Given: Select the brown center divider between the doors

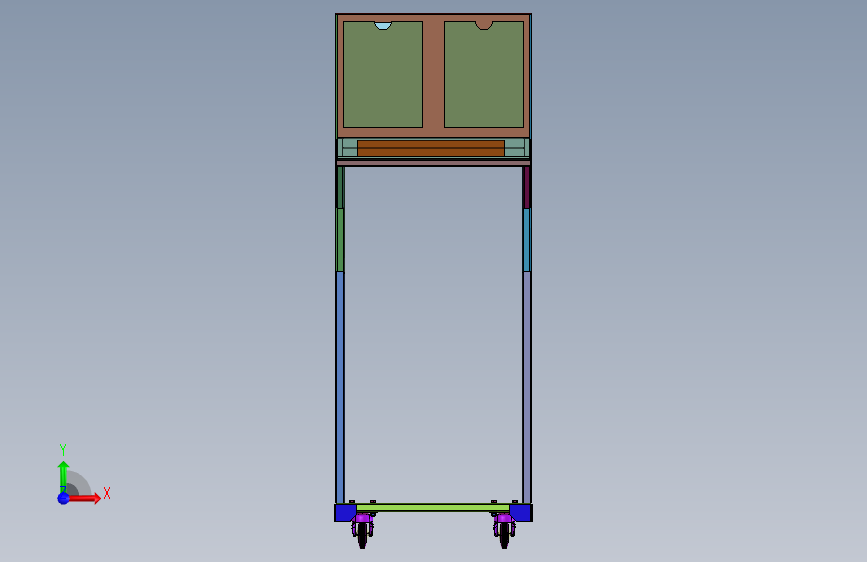Looking at the screenshot, I should coord(434,75).
